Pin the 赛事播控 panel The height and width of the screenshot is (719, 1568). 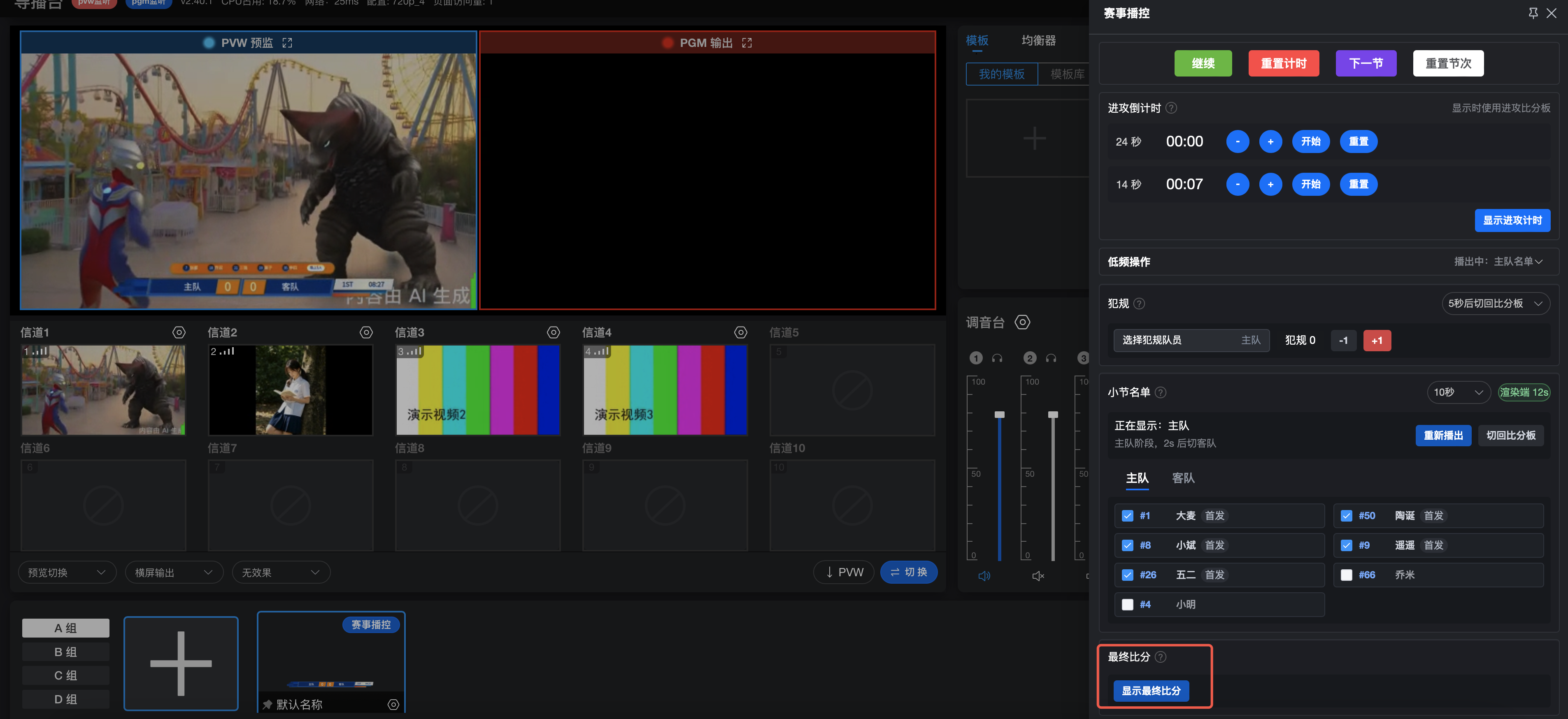1533,13
